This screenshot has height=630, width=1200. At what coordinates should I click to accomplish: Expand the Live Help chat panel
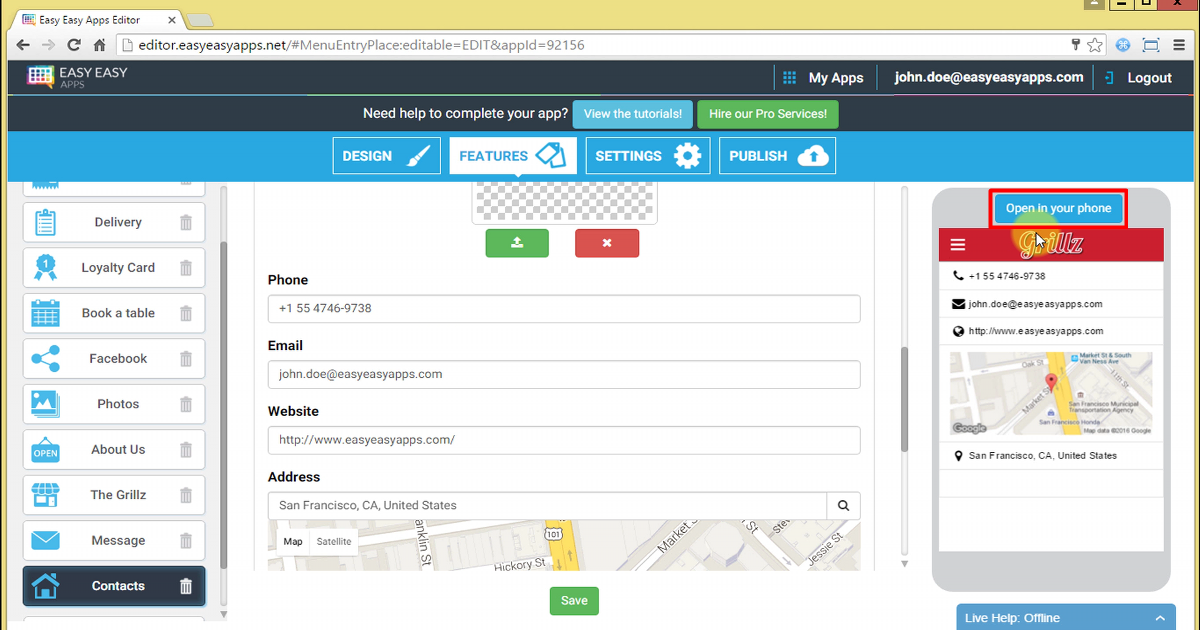click(1159, 618)
